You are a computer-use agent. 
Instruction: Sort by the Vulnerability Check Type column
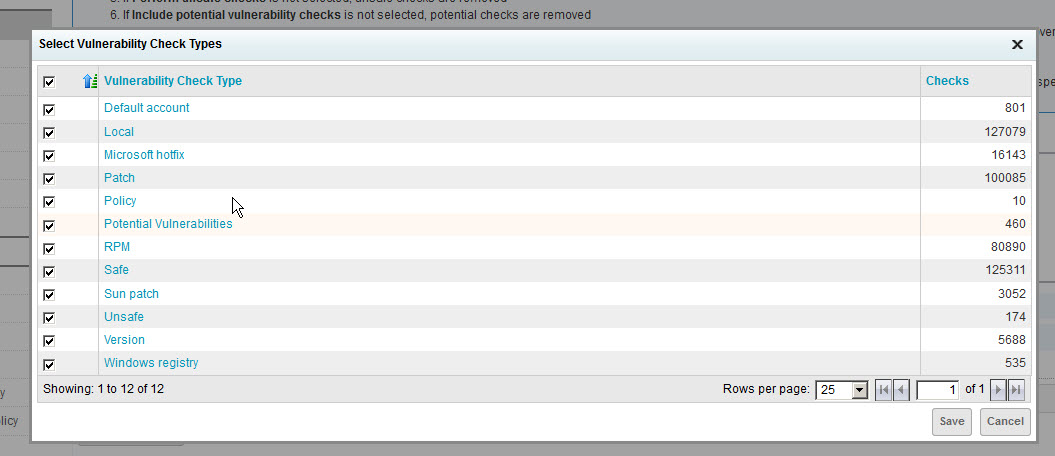click(x=173, y=81)
